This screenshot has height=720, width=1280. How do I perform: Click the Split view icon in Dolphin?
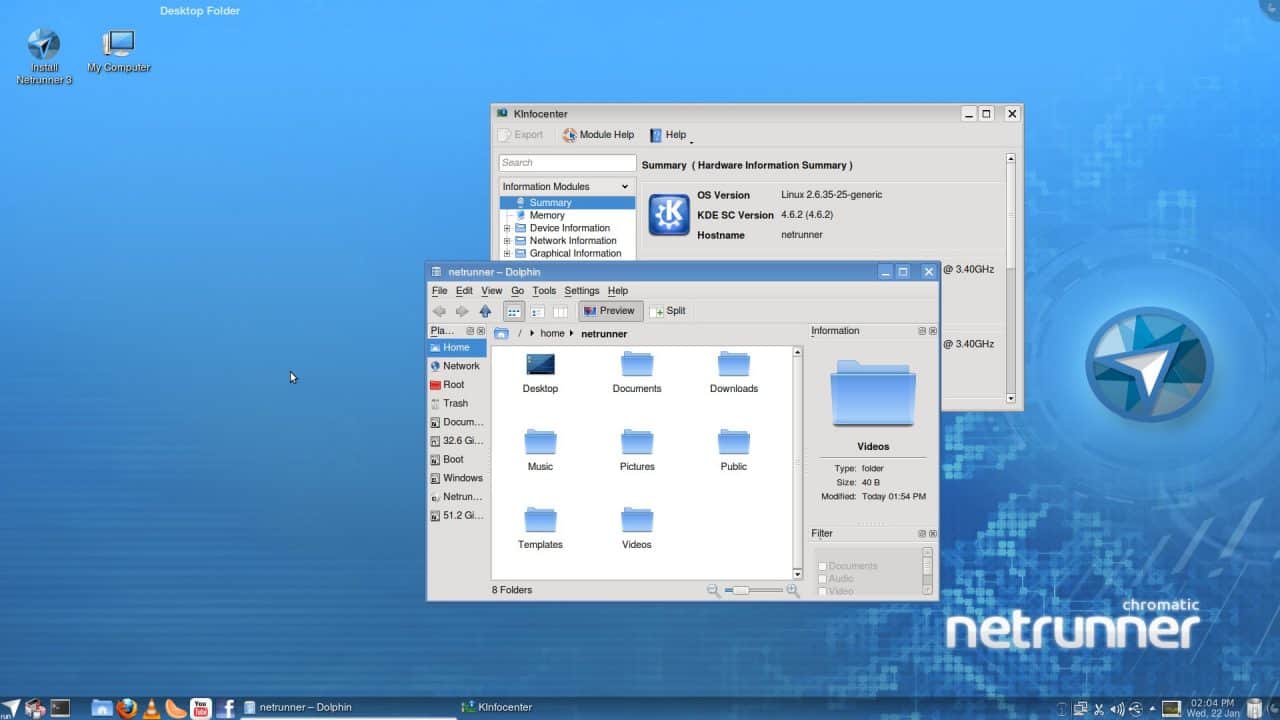click(667, 310)
